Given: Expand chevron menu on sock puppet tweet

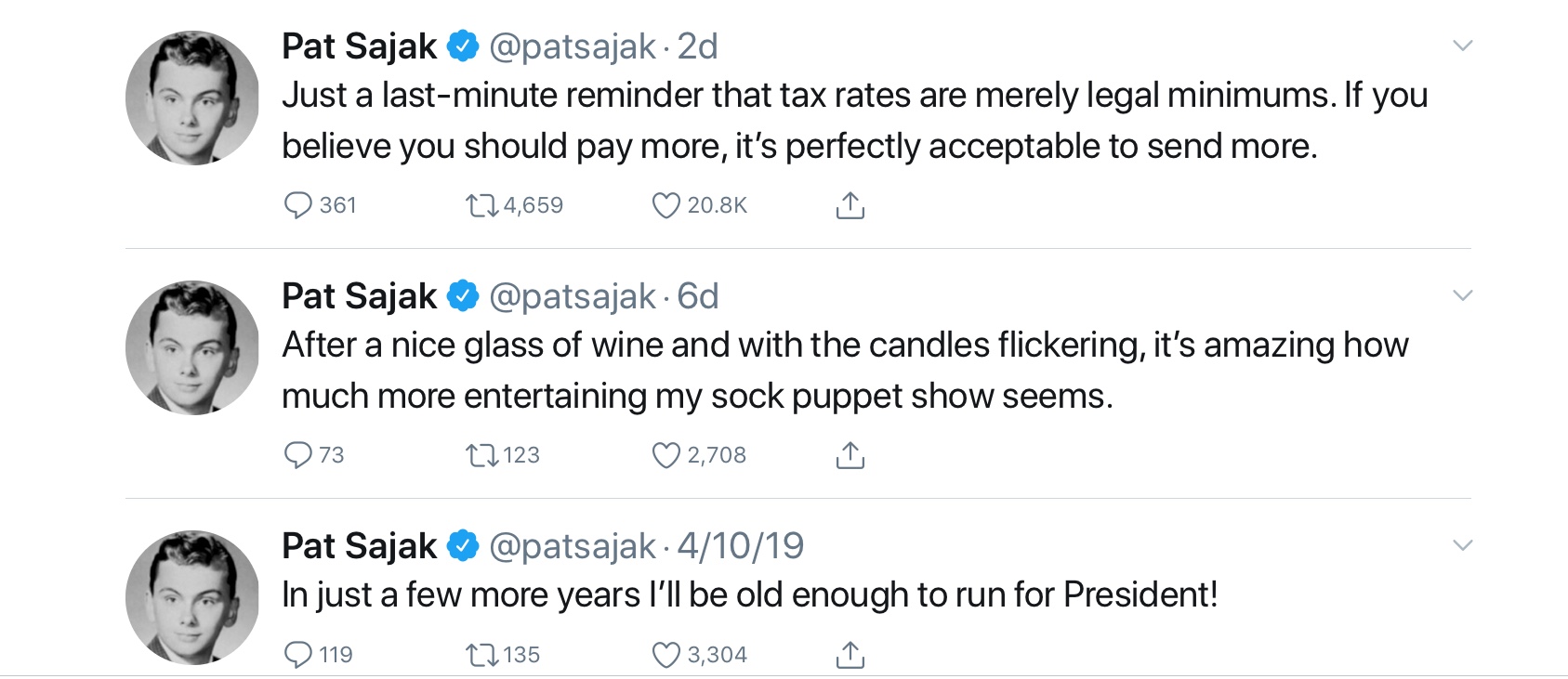Looking at the screenshot, I should tap(1462, 295).
